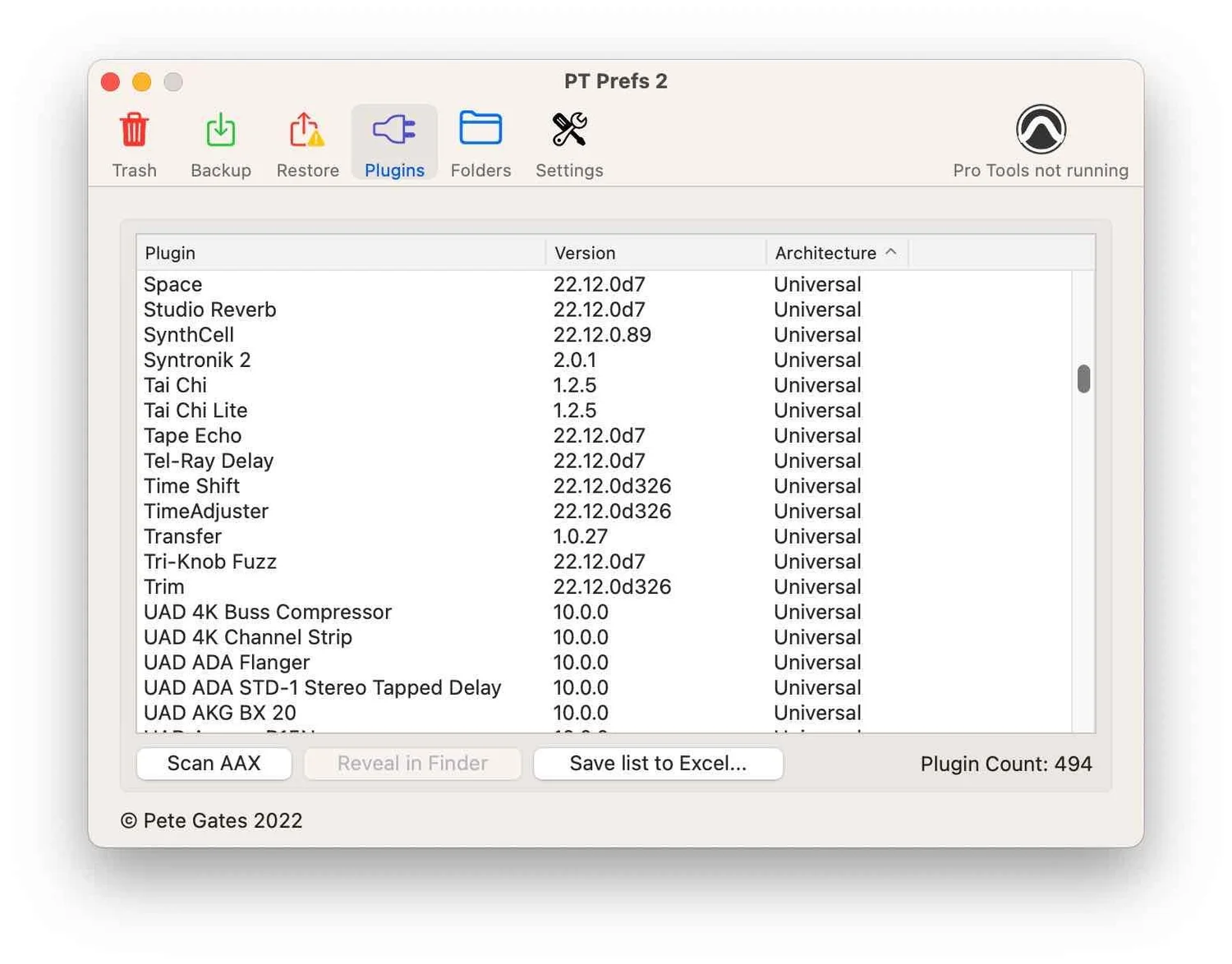Open the Settings tools icon
The height and width of the screenshot is (964, 1232).
click(x=568, y=141)
